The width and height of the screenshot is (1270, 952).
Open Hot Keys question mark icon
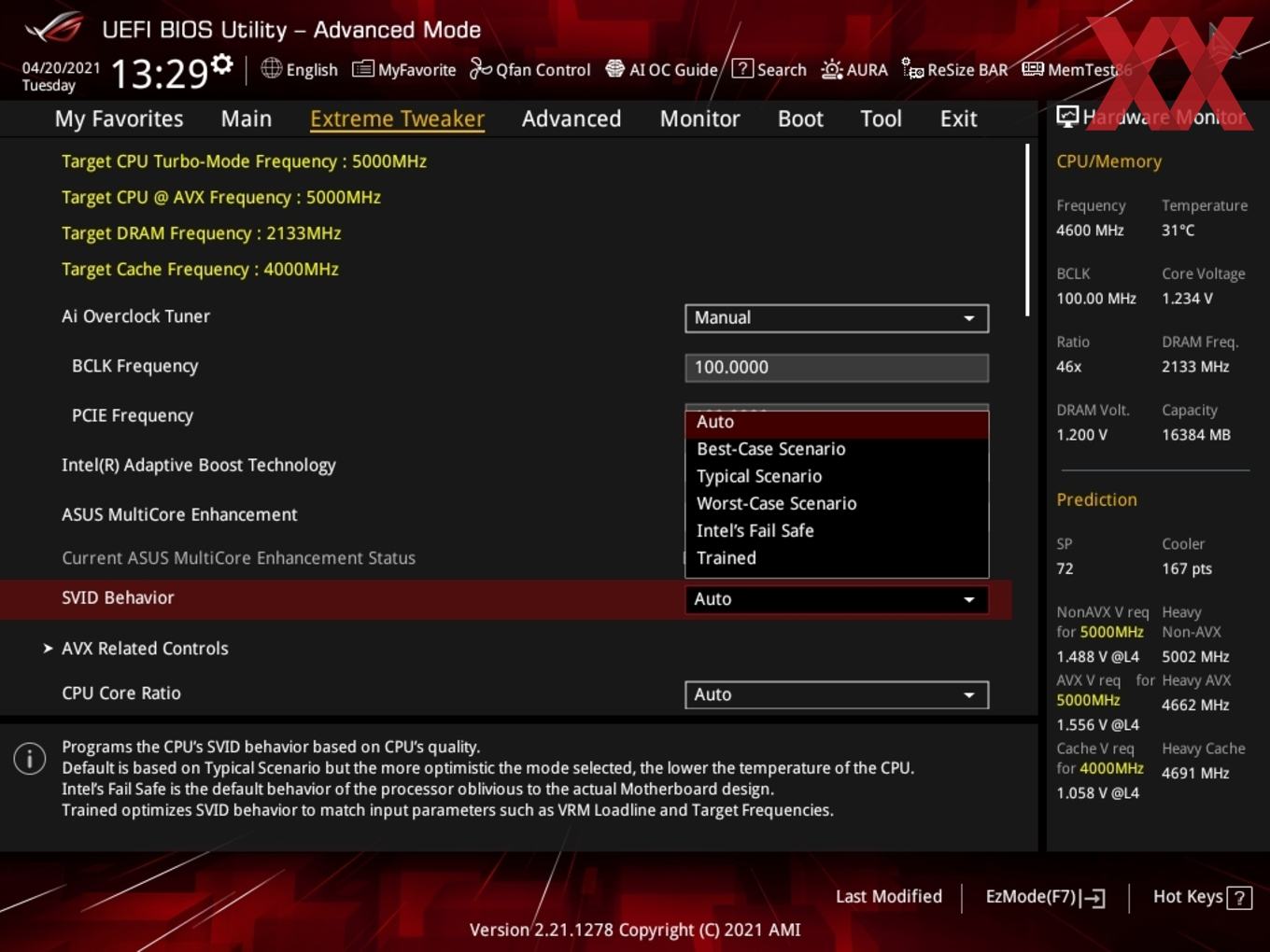pyautogui.click(x=1239, y=898)
